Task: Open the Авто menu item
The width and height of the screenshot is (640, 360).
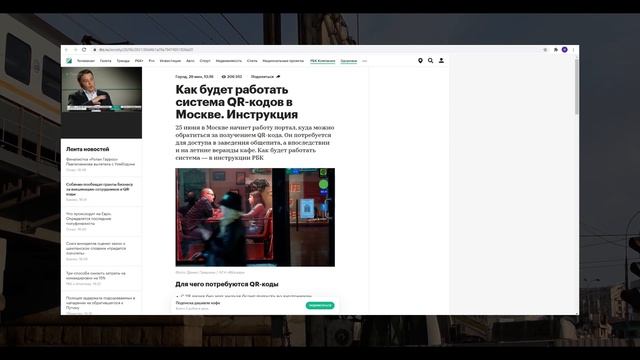Action: point(190,61)
